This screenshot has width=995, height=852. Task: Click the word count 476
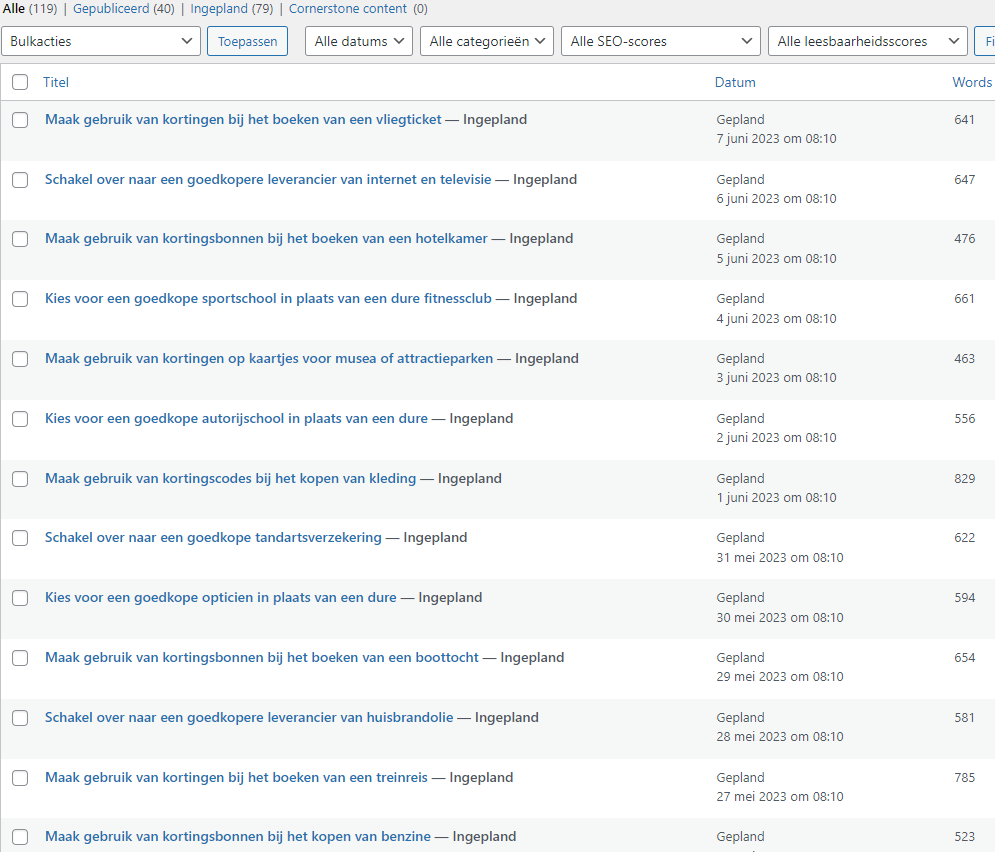[x=964, y=239]
